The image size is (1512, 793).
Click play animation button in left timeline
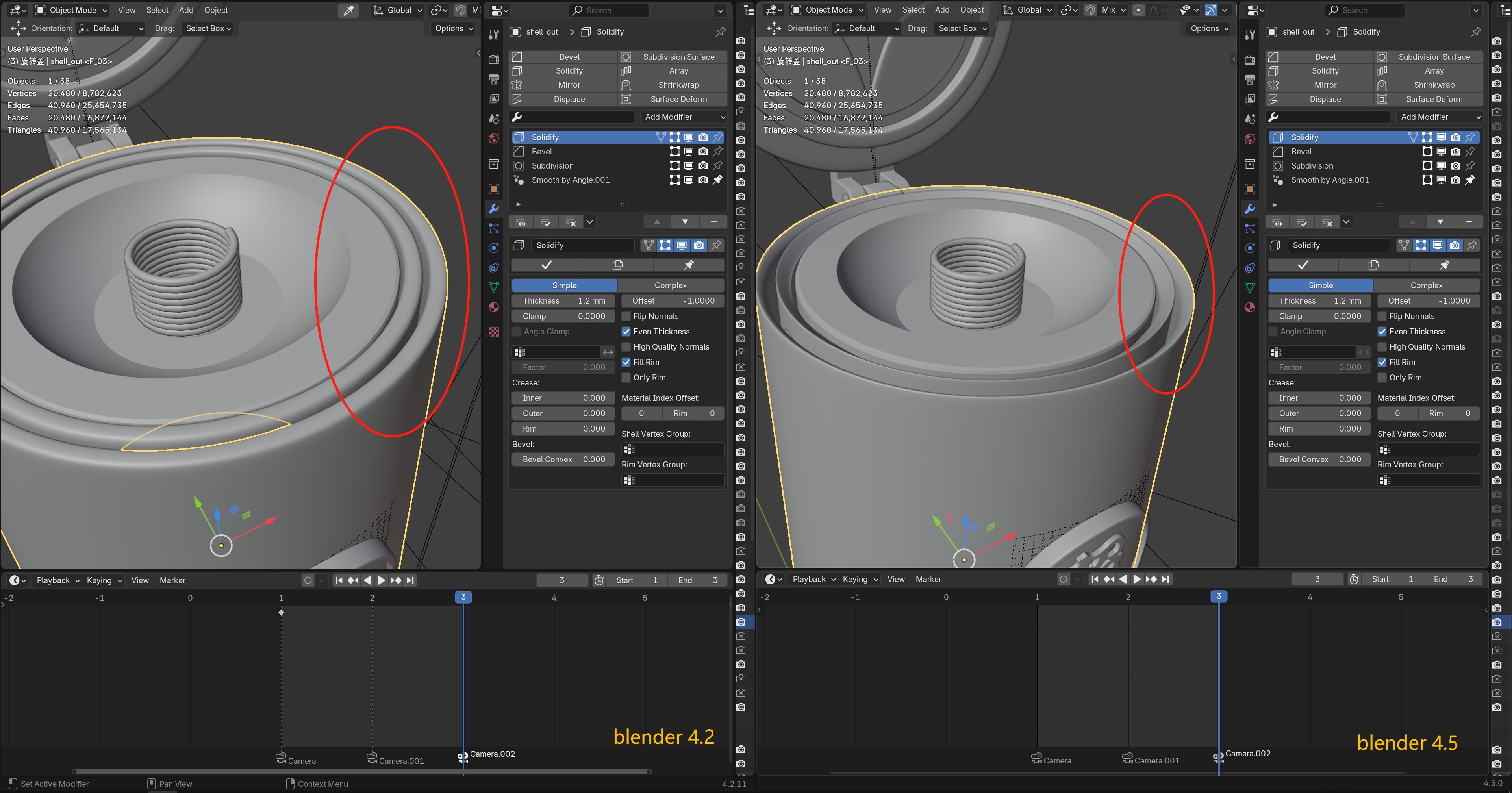click(x=382, y=580)
